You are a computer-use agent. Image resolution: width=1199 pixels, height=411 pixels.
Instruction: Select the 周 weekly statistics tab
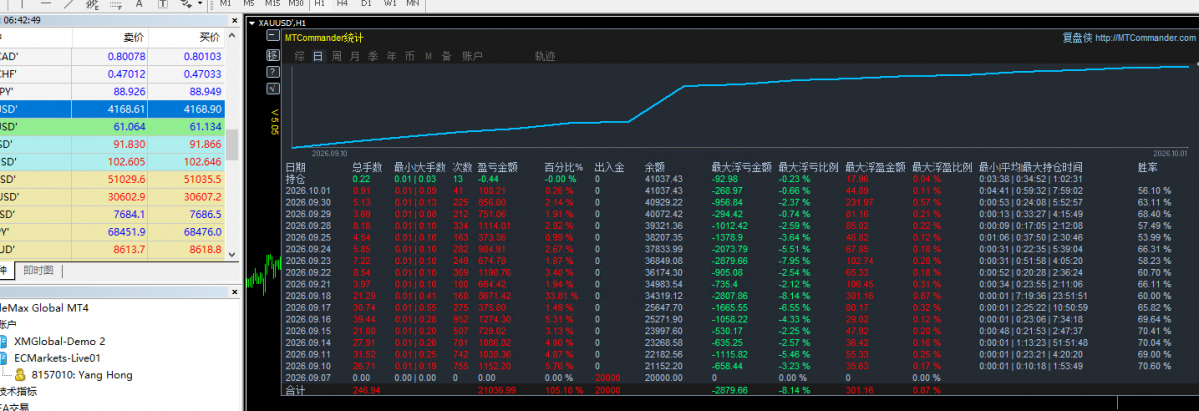coord(336,56)
